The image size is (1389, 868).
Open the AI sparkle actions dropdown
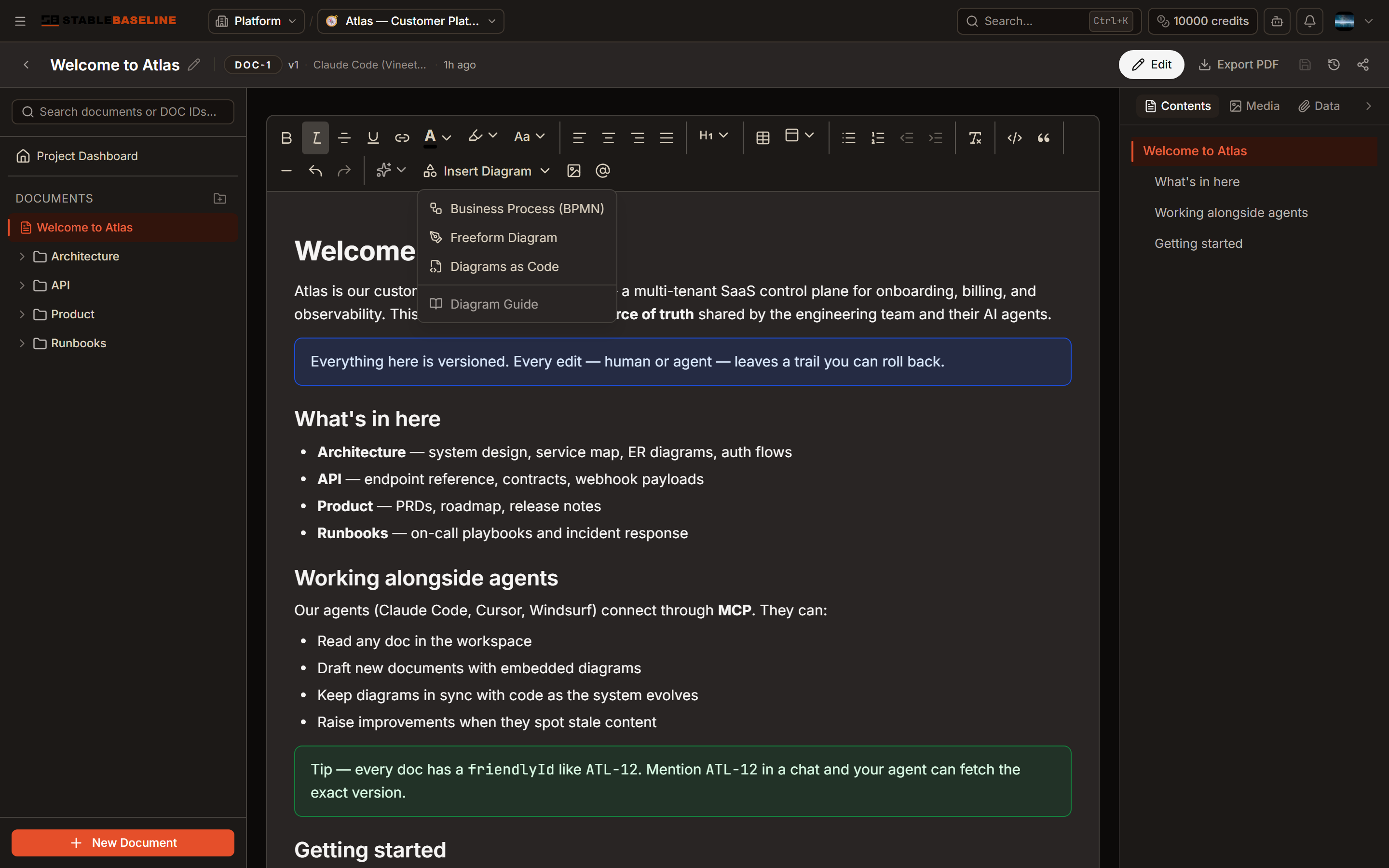[391, 170]
